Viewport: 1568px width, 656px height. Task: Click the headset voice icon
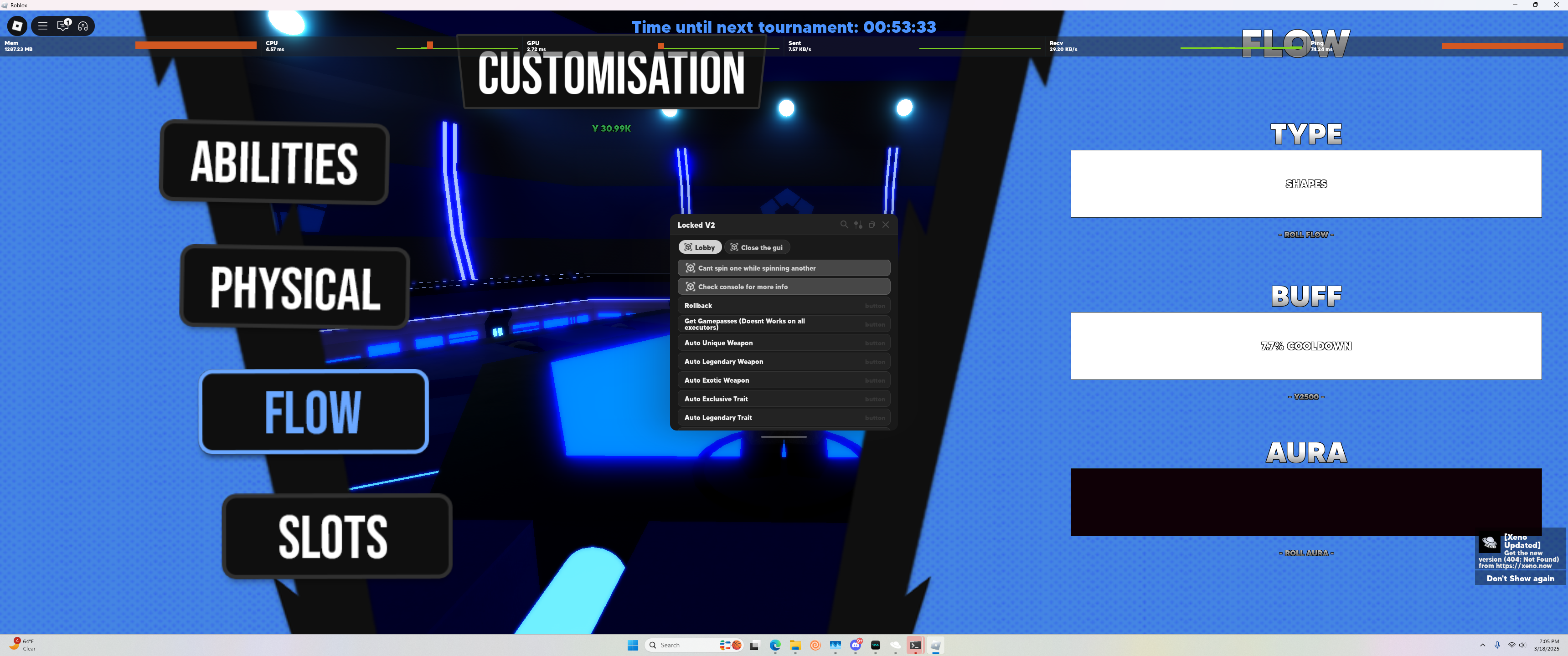pyautogui.click(x=83, y=26)
